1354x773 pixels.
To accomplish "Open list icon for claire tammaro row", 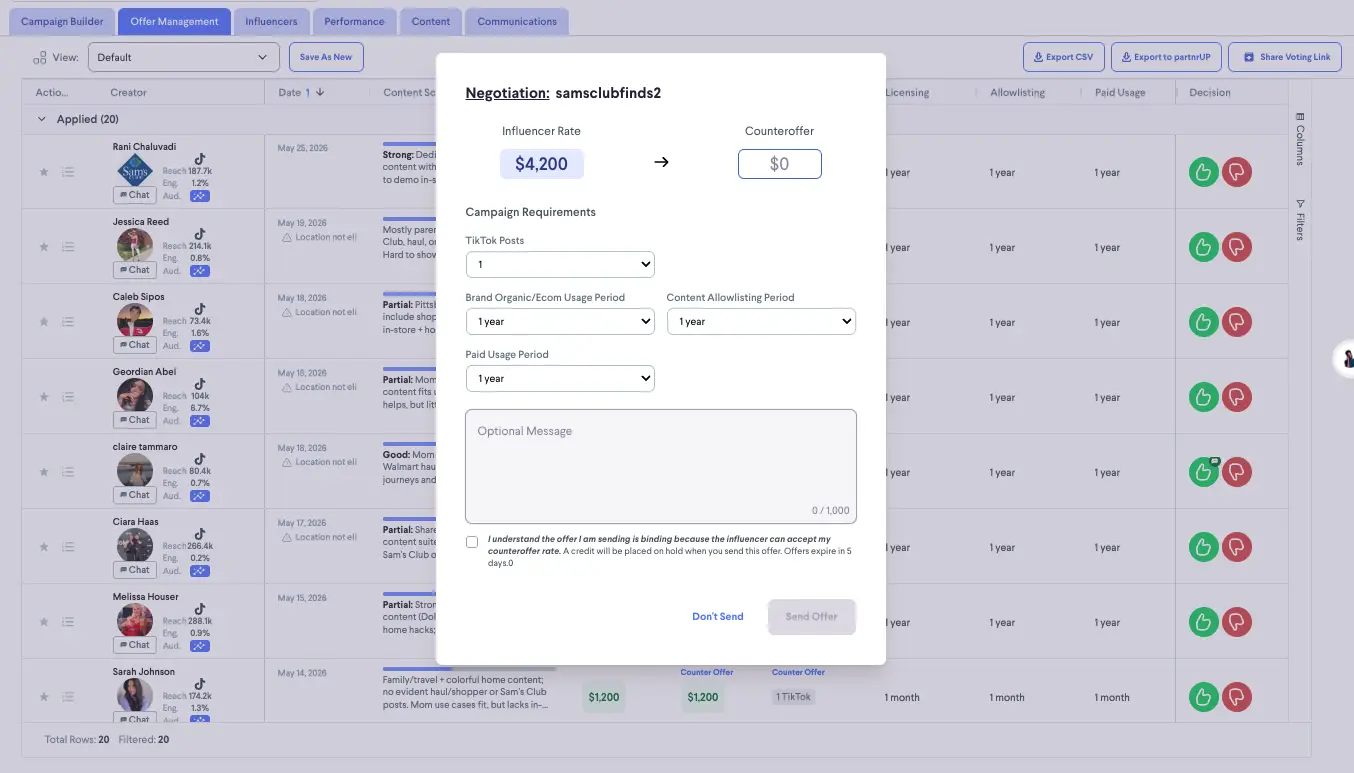I will click(68, 472).
